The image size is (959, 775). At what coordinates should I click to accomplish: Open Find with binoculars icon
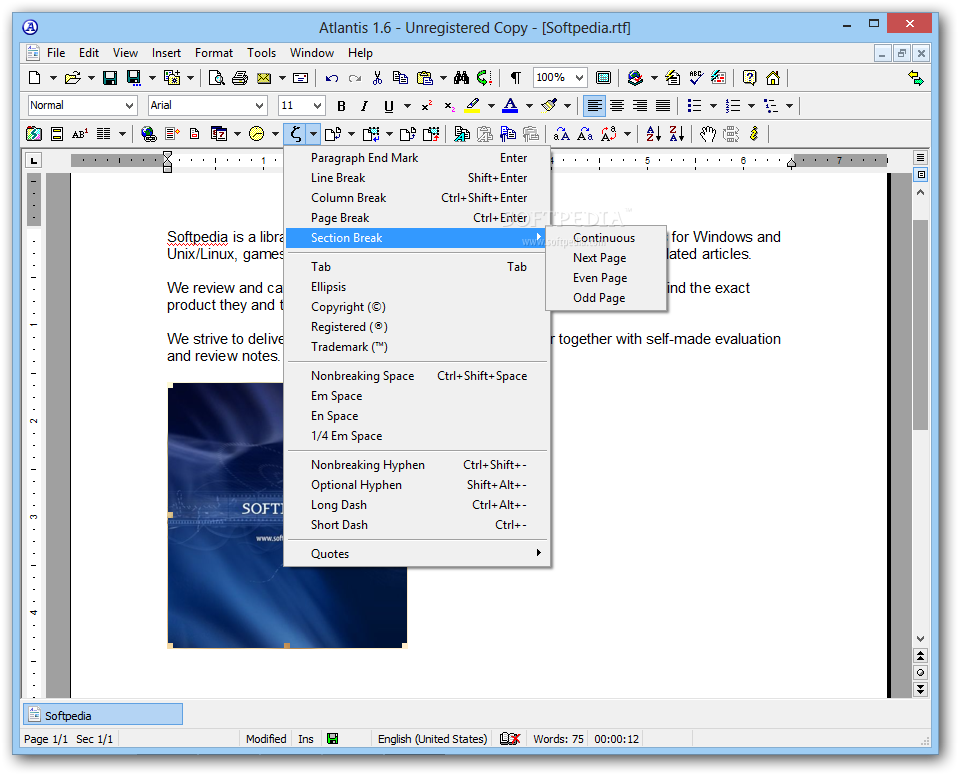pyautogui.click(x=462, y=78)
